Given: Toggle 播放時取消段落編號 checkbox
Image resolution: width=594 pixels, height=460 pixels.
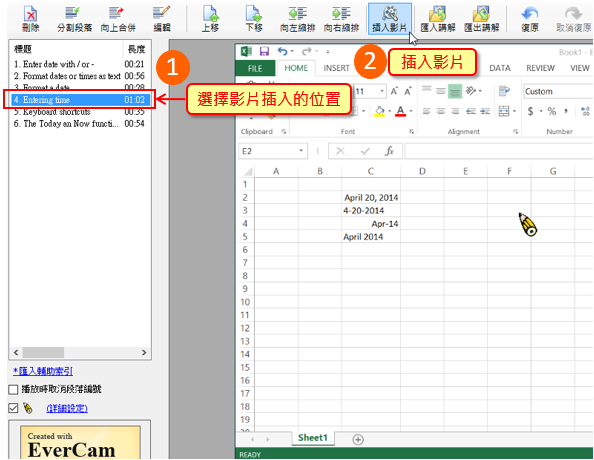Looking at the screenshot, I should [13, 390].
